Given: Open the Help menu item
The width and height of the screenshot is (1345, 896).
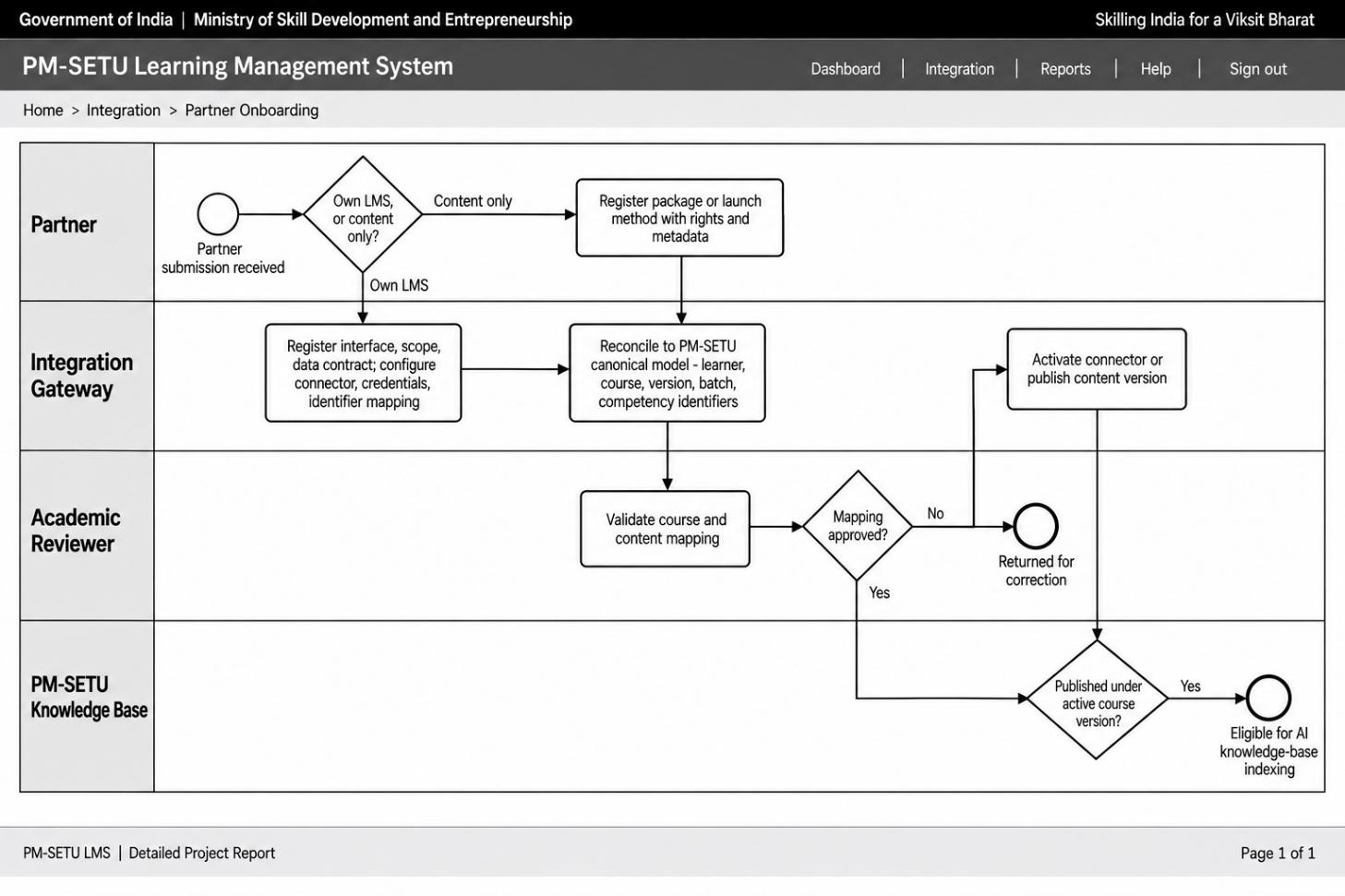Looking at the screenshot, I should tap(1155, 69).
